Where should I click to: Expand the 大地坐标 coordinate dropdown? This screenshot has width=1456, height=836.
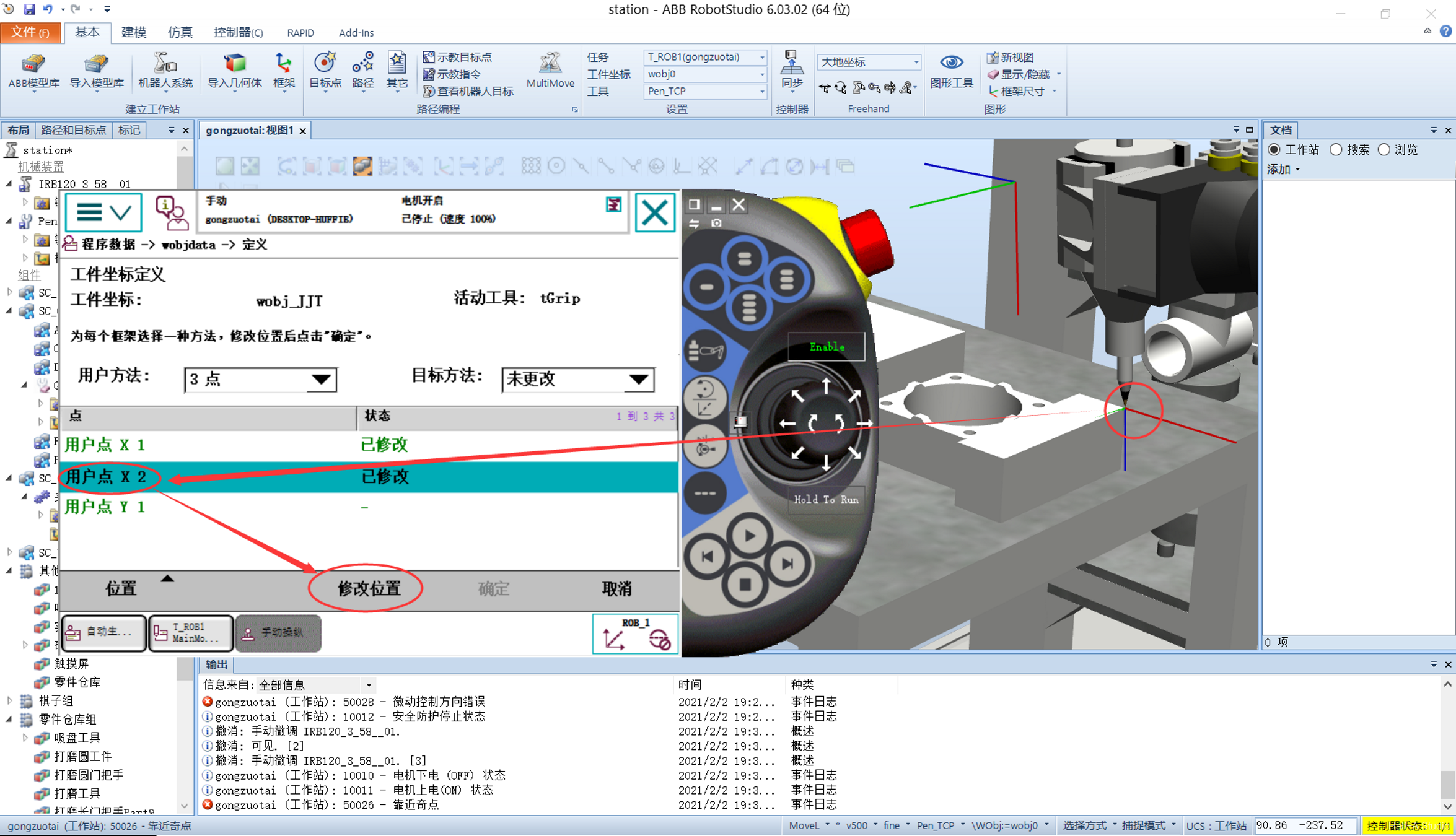pos(915,62)
